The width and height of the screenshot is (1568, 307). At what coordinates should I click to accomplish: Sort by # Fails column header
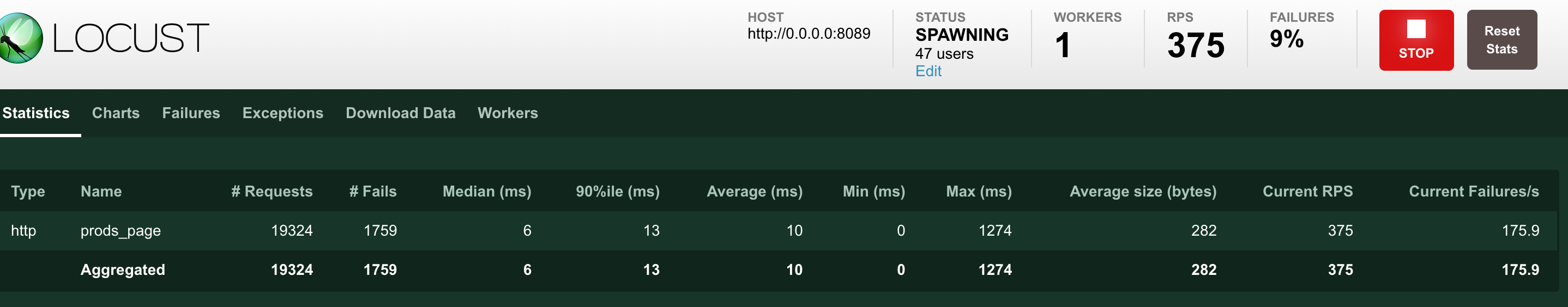[x=372, y=192]
